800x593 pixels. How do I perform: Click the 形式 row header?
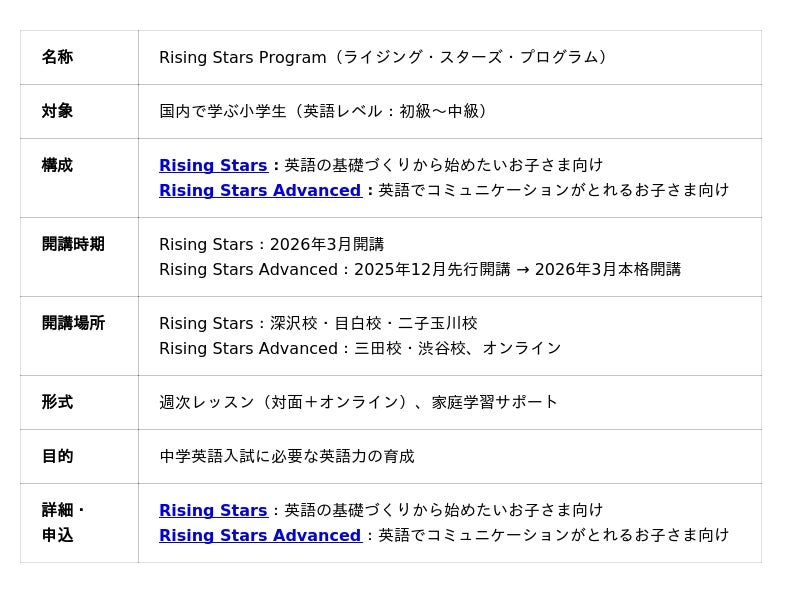pyautogui.click(x=57, y=402)
